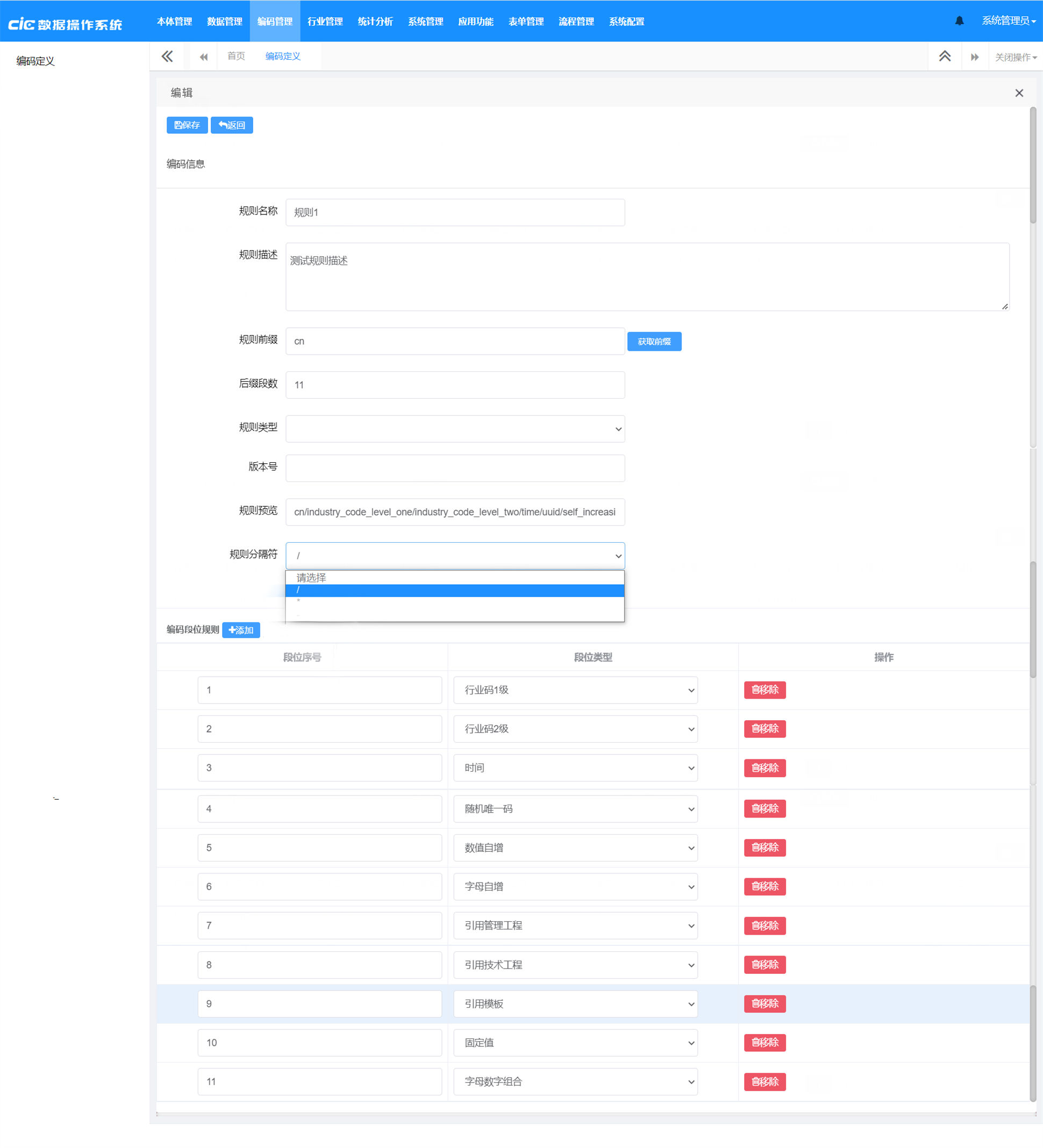Click the Return button with arrow icon
Image resolution: width=1043 pixels, height=1148 pixels.
(x=232, y=125)
